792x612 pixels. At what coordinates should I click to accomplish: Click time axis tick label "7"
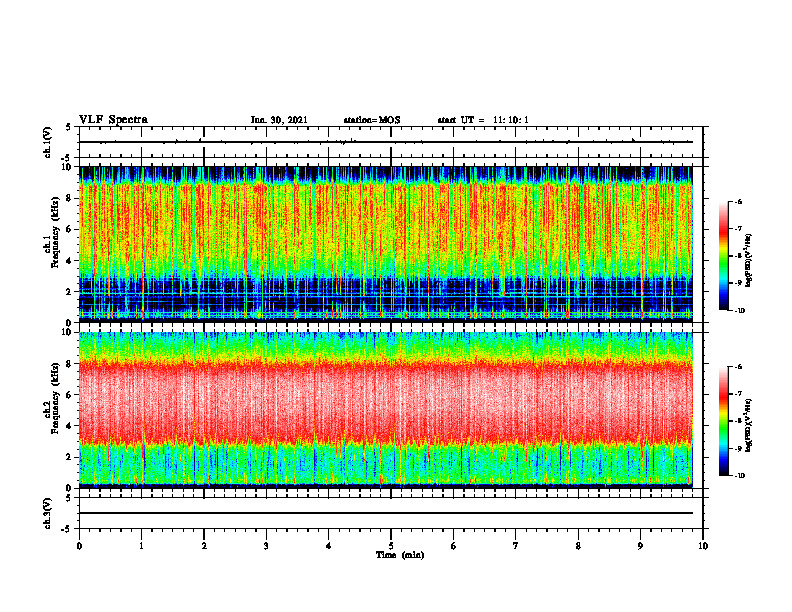(x=516, y=546)
